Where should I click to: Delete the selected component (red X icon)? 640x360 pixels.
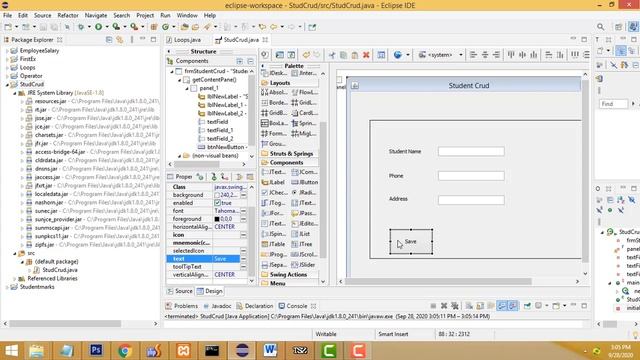pyautogui.click(x=366, y=55)
